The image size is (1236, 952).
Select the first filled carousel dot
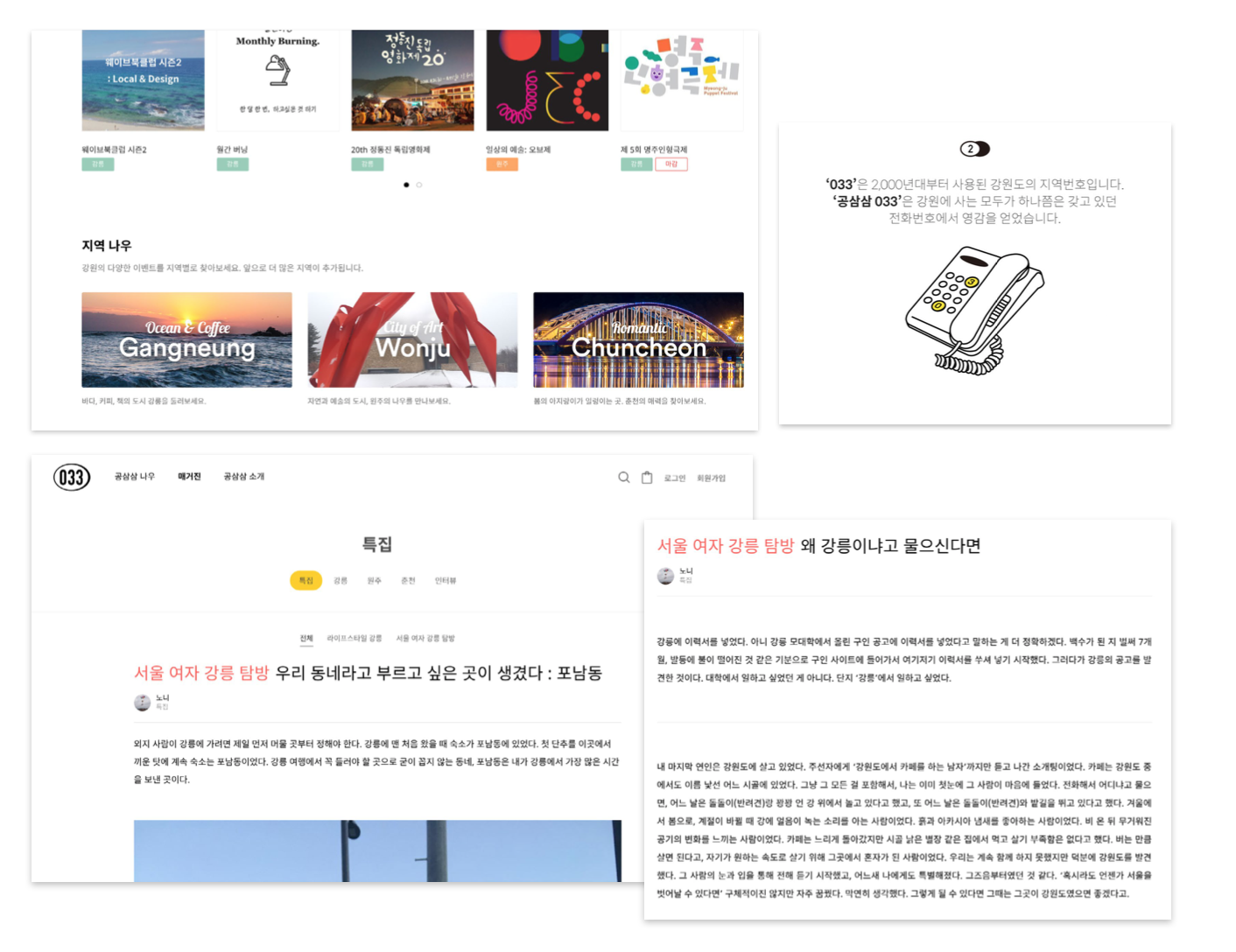pyautogui.click(x=406, y=185)
